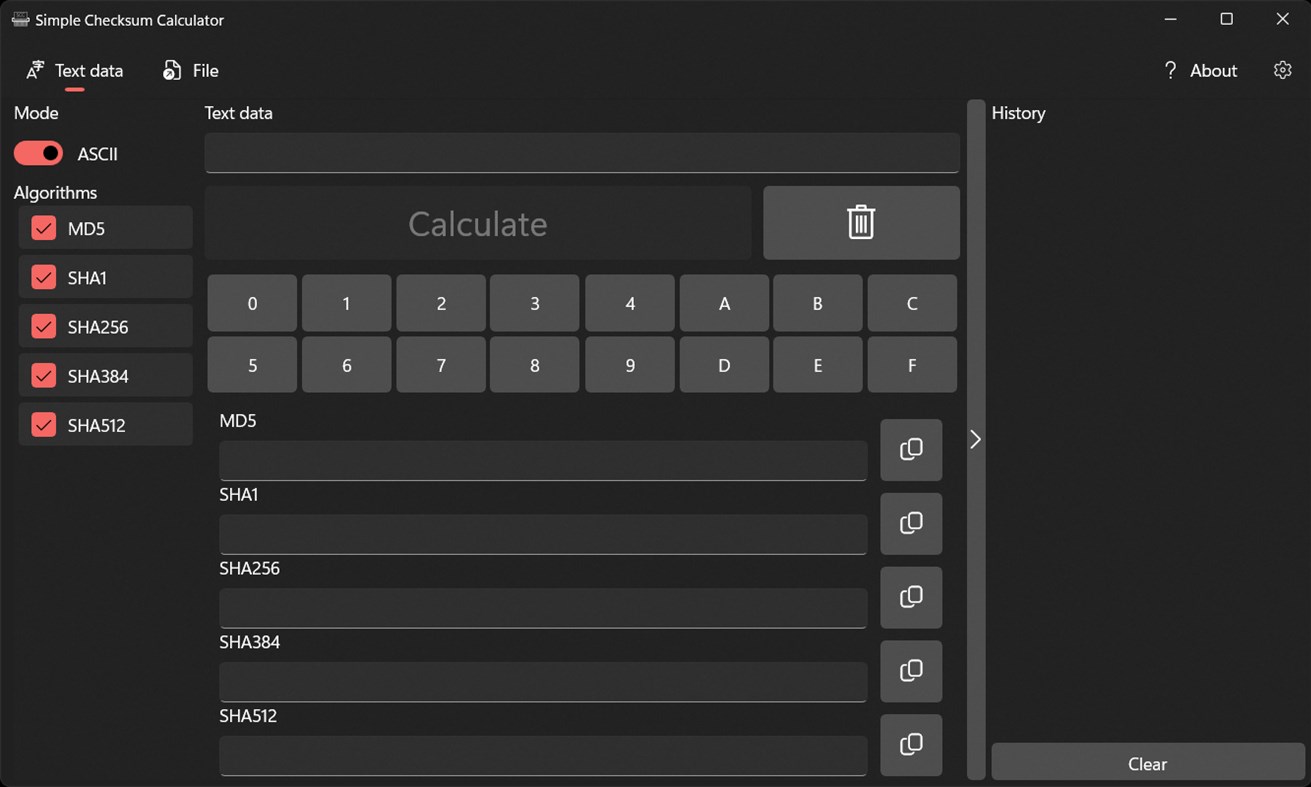Copy the SHA256 checksum result
The height and width of the screenshot is (787, 1311).
911,597
